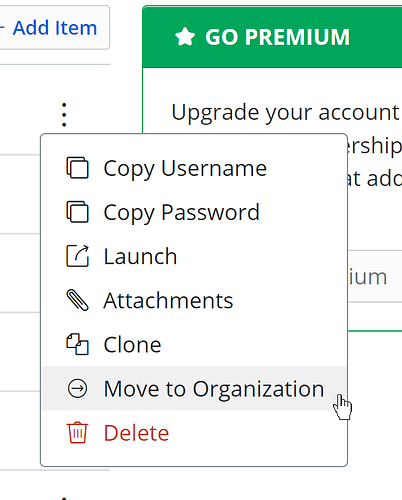Choose Copy Password from the context menu
The width and height of the screenshot is (402, 500).
tap(182, 212)
